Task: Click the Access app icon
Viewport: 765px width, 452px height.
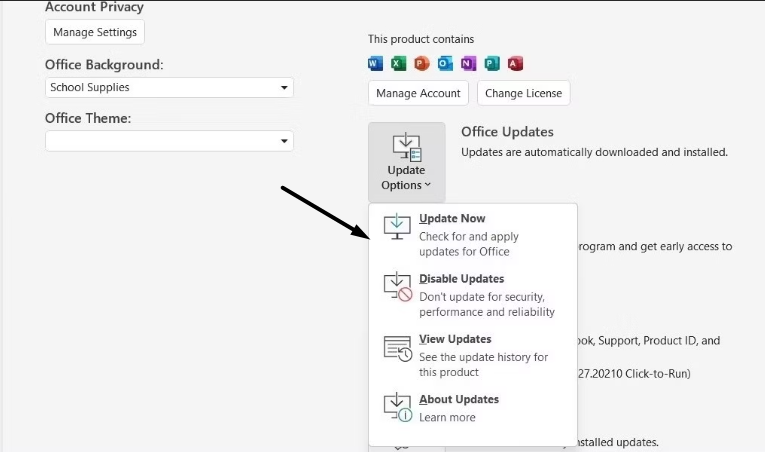Action: (516, 63)
